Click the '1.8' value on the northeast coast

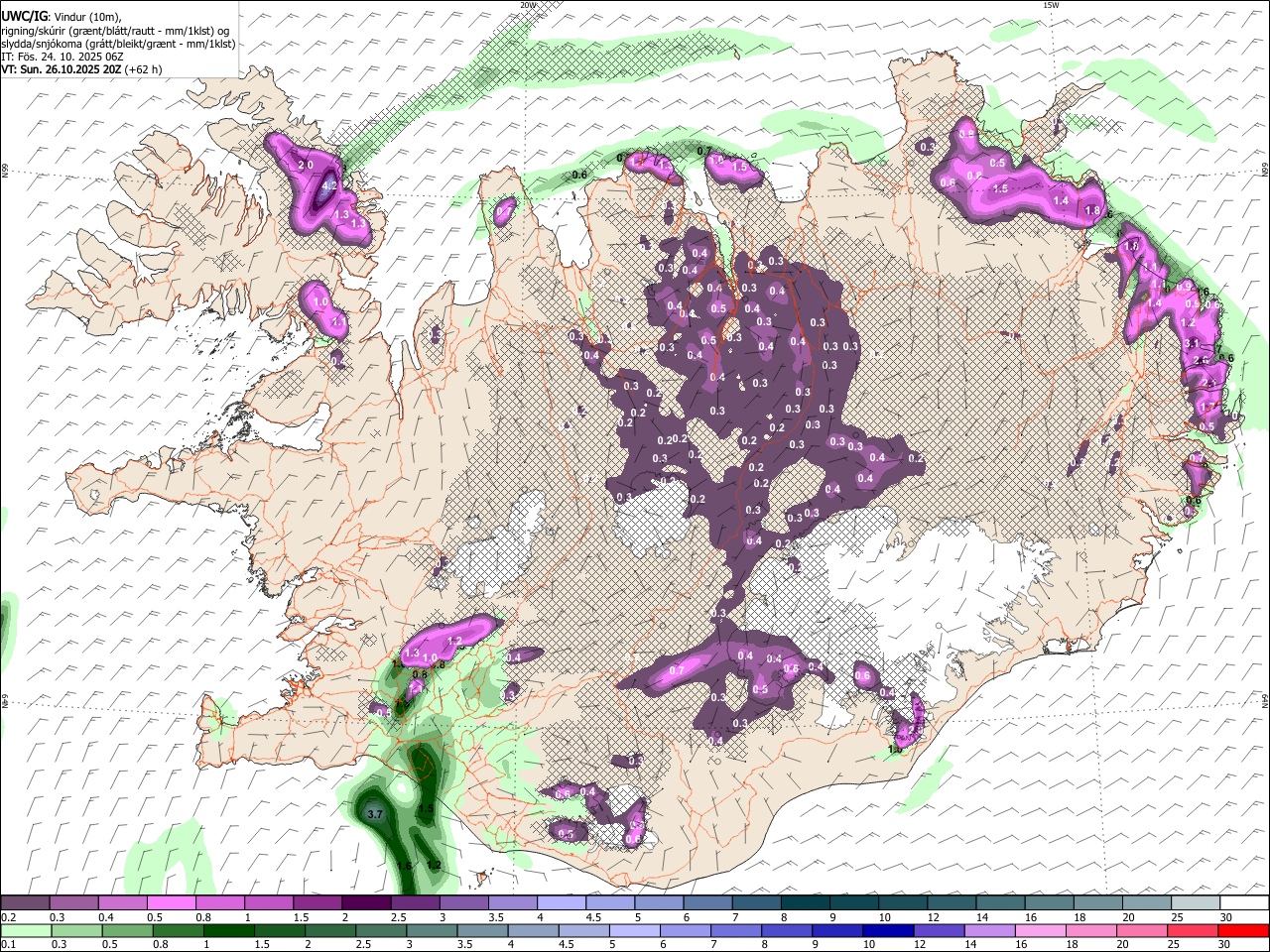[x=1093, y=210]
